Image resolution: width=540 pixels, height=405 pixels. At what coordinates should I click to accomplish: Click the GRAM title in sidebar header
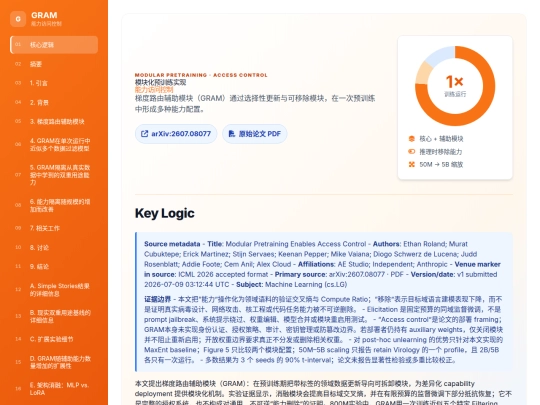pos(44,15)
